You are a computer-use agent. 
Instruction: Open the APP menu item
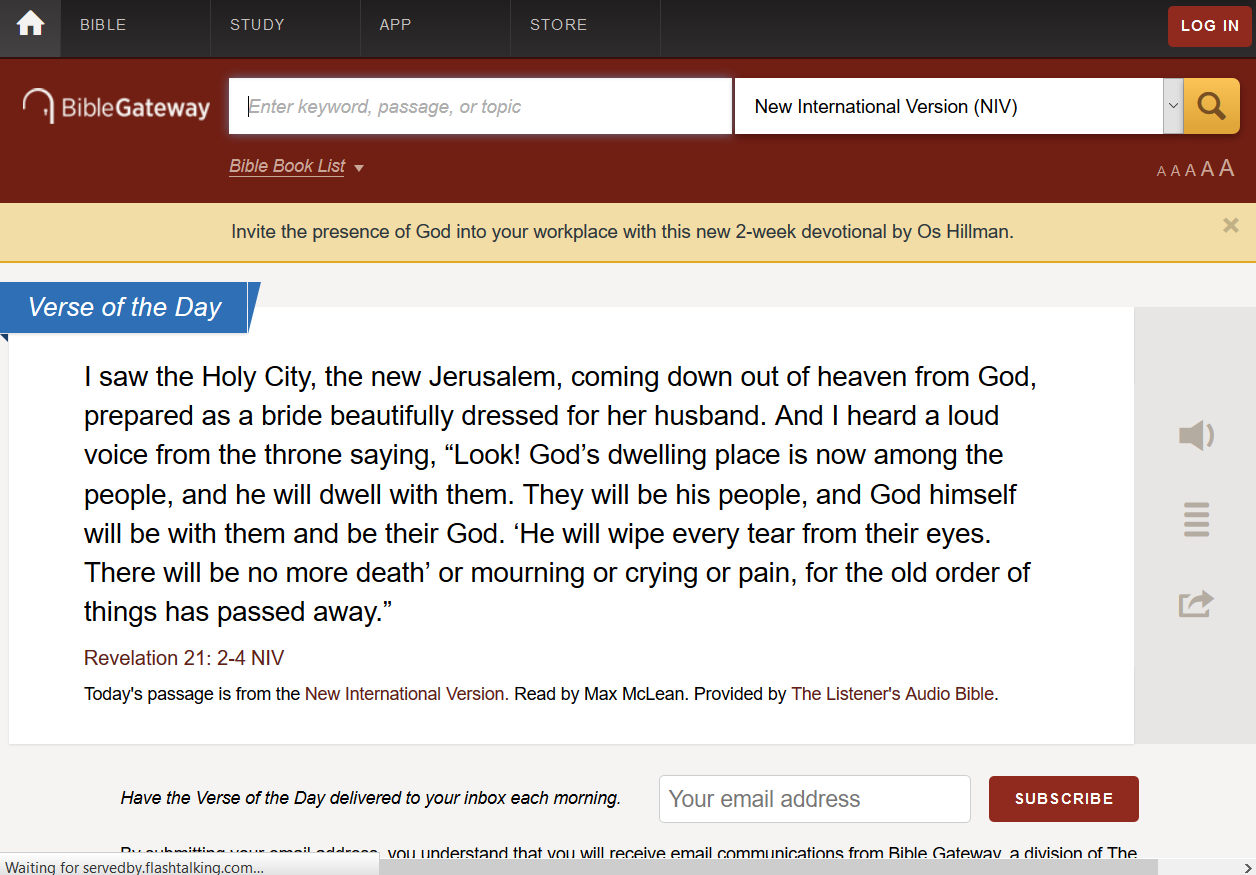pyautogui.click(x=394, y=25)
